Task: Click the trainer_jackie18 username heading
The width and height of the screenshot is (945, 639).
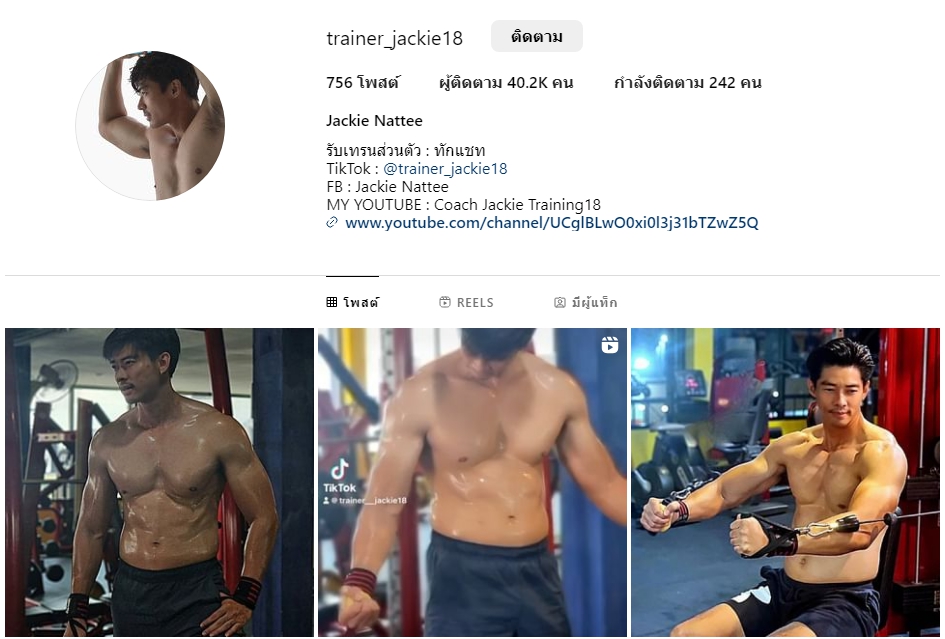Action: click(x=395, y=39)
